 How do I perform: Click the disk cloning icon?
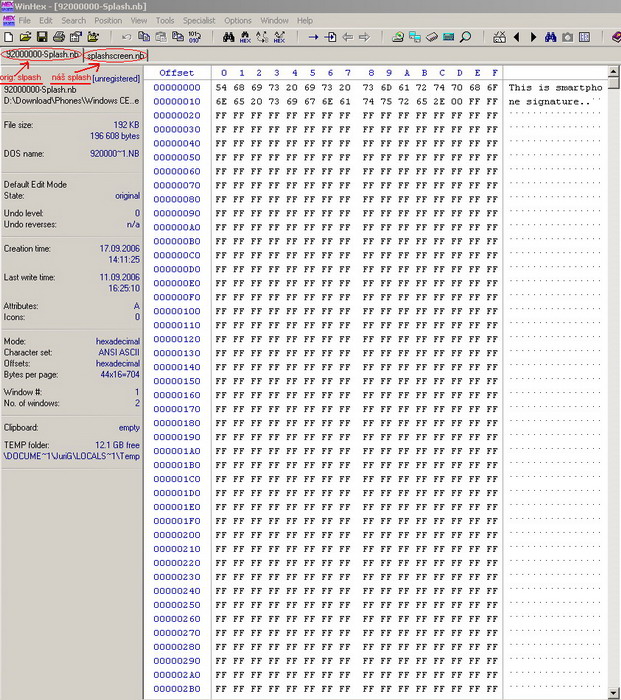(x=398, y=37)
